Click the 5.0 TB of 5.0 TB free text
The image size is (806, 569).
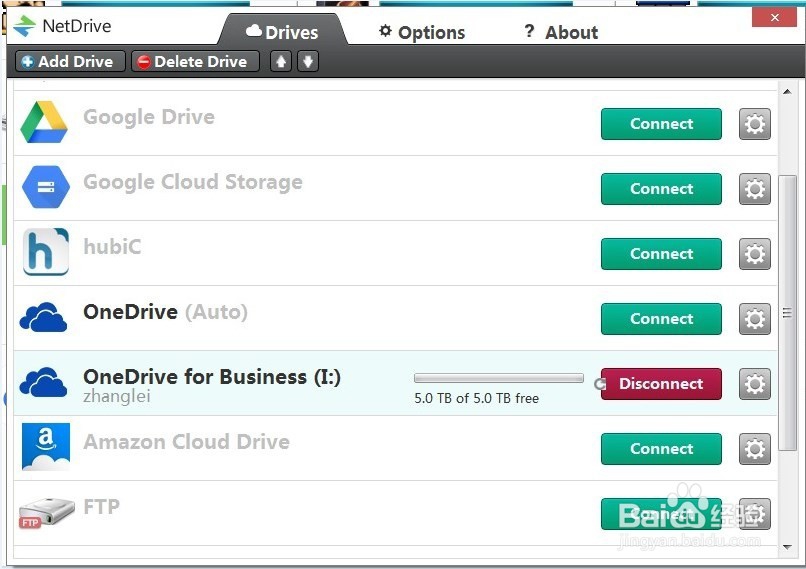tap(477, 398)
